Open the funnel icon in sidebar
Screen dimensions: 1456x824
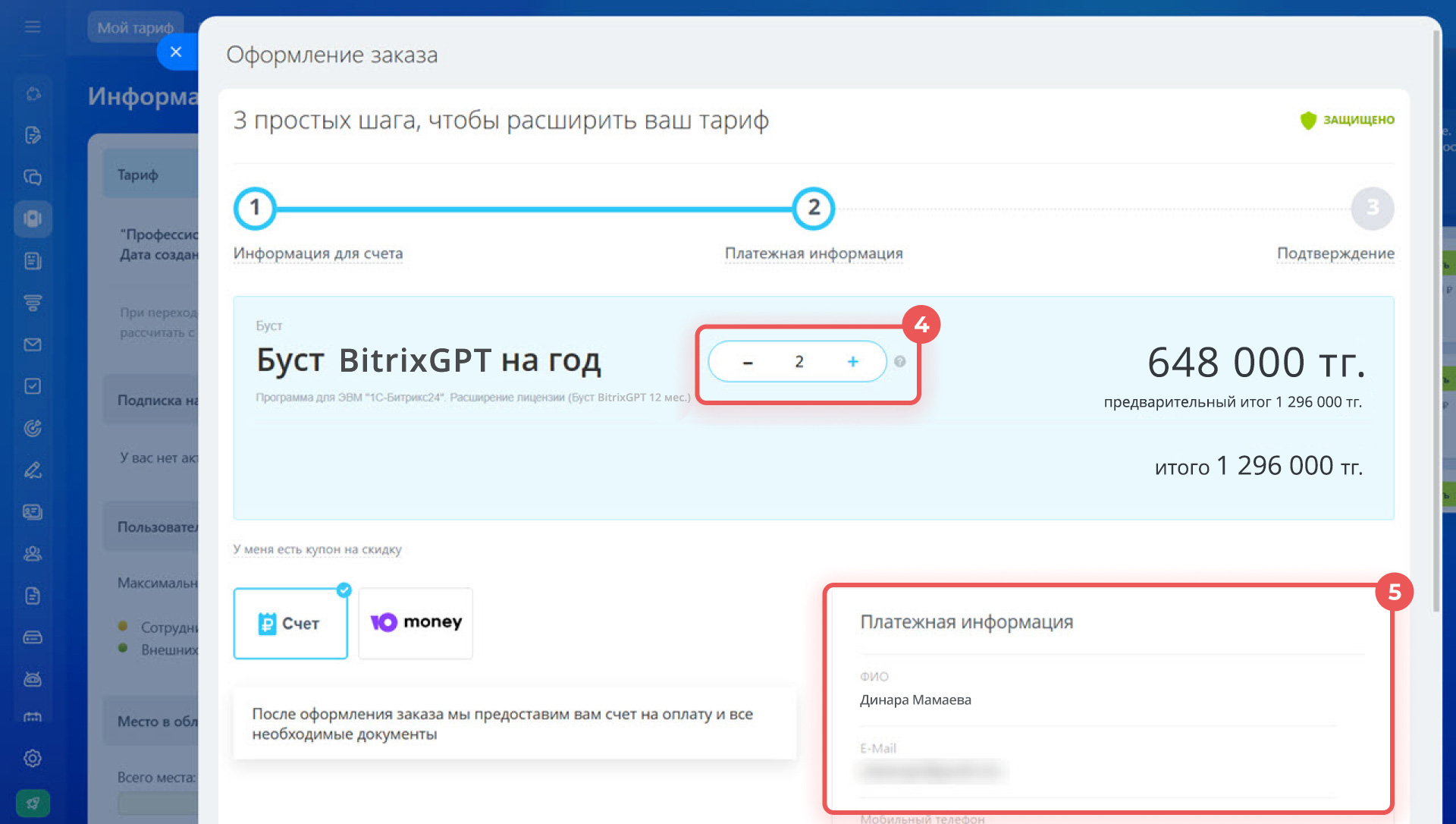point(33,303)
